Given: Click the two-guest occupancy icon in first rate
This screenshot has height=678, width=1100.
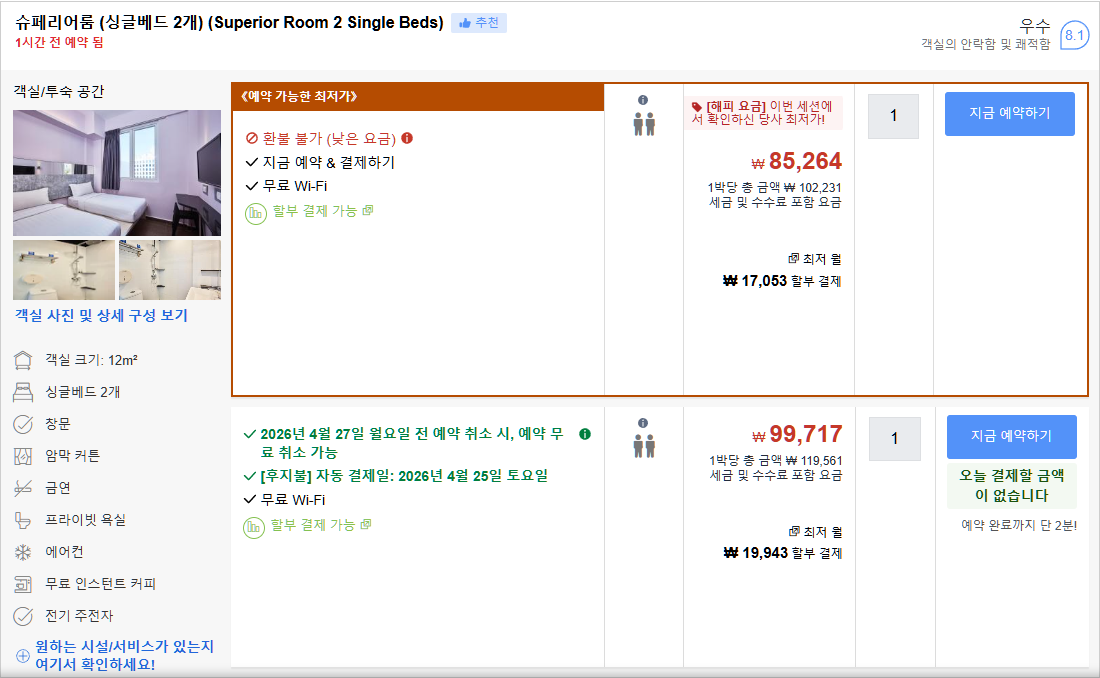Looking at the screenshot, I should tap(644, 124).
